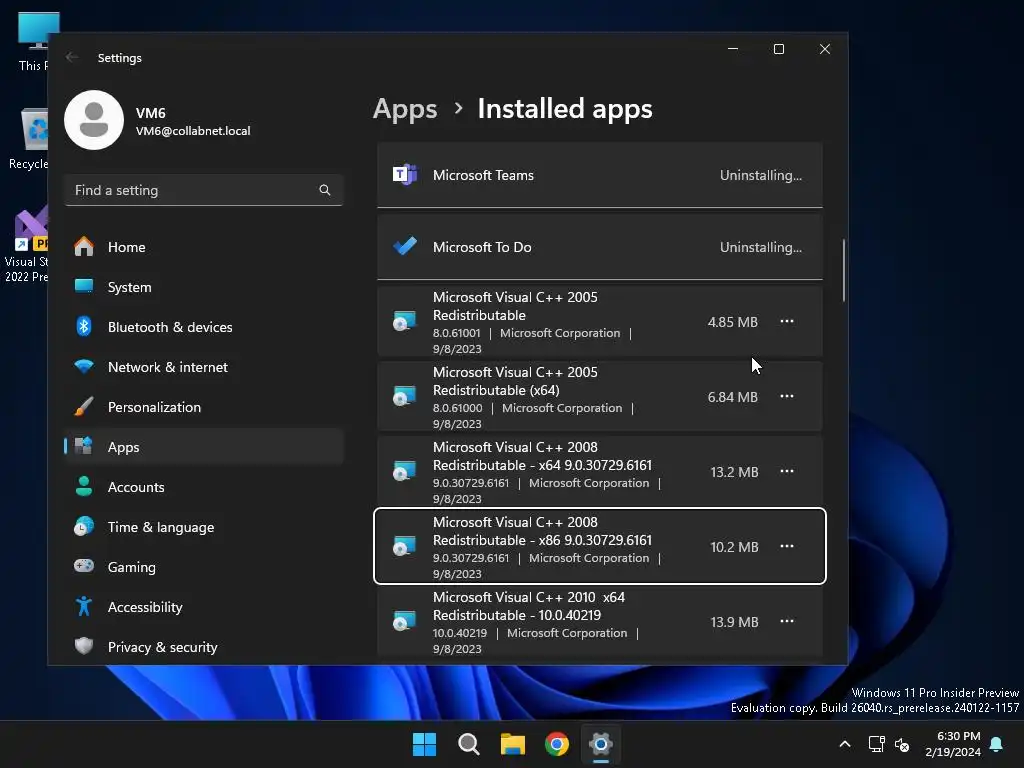Image resolution: width=1024 pixels, height=768 pixels.
Task: Click the Microsoft To Do checkmark icon
Action: coord(405,247)
